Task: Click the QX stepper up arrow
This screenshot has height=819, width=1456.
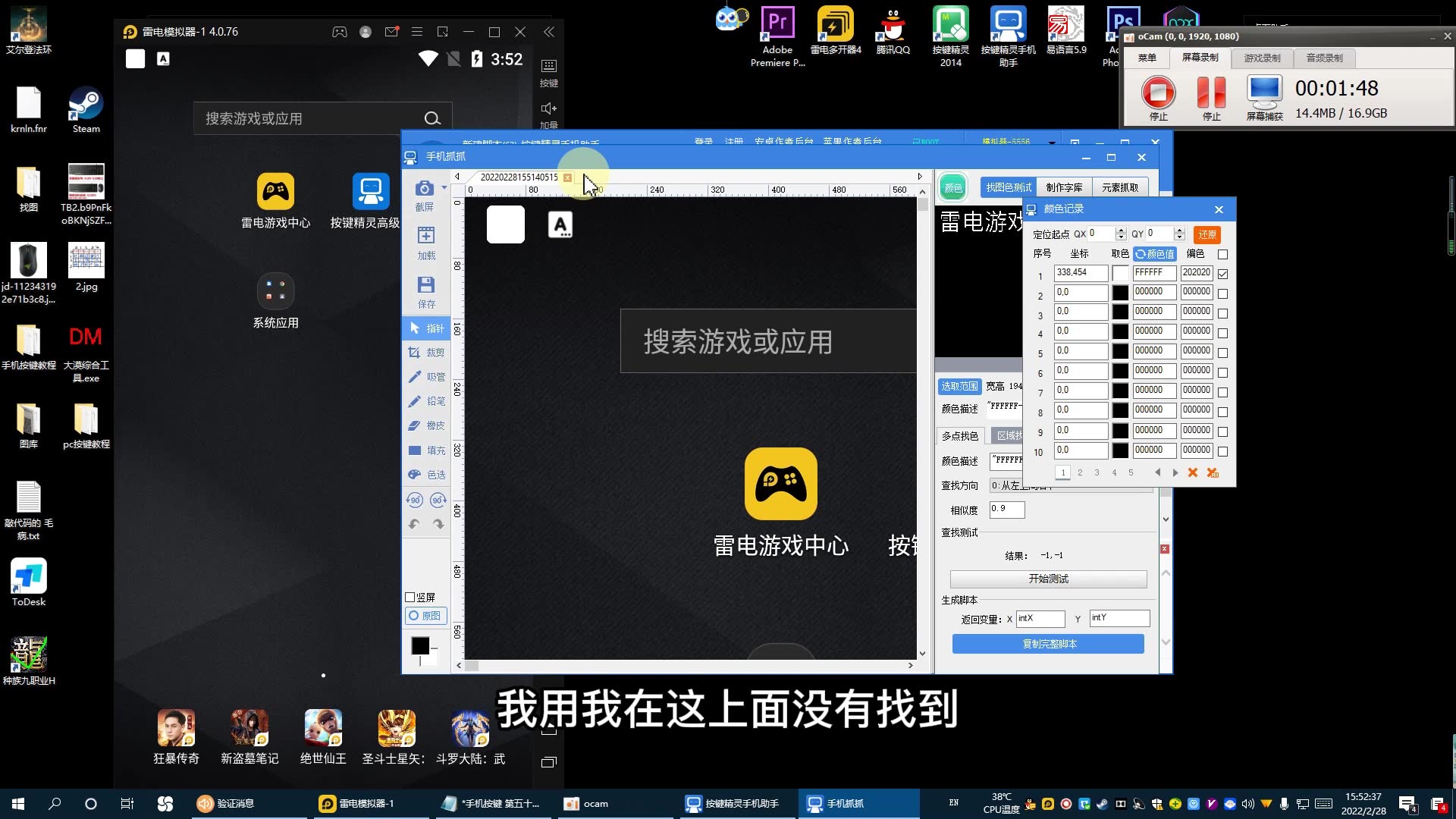Action: [x=1122, y=230]
